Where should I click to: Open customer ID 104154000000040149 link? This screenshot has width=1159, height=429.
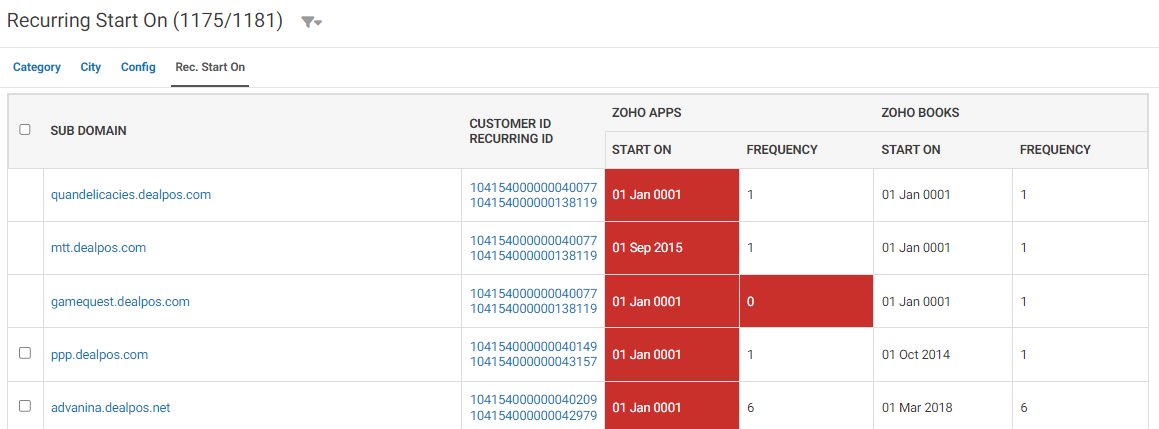[x=534, y=347]
